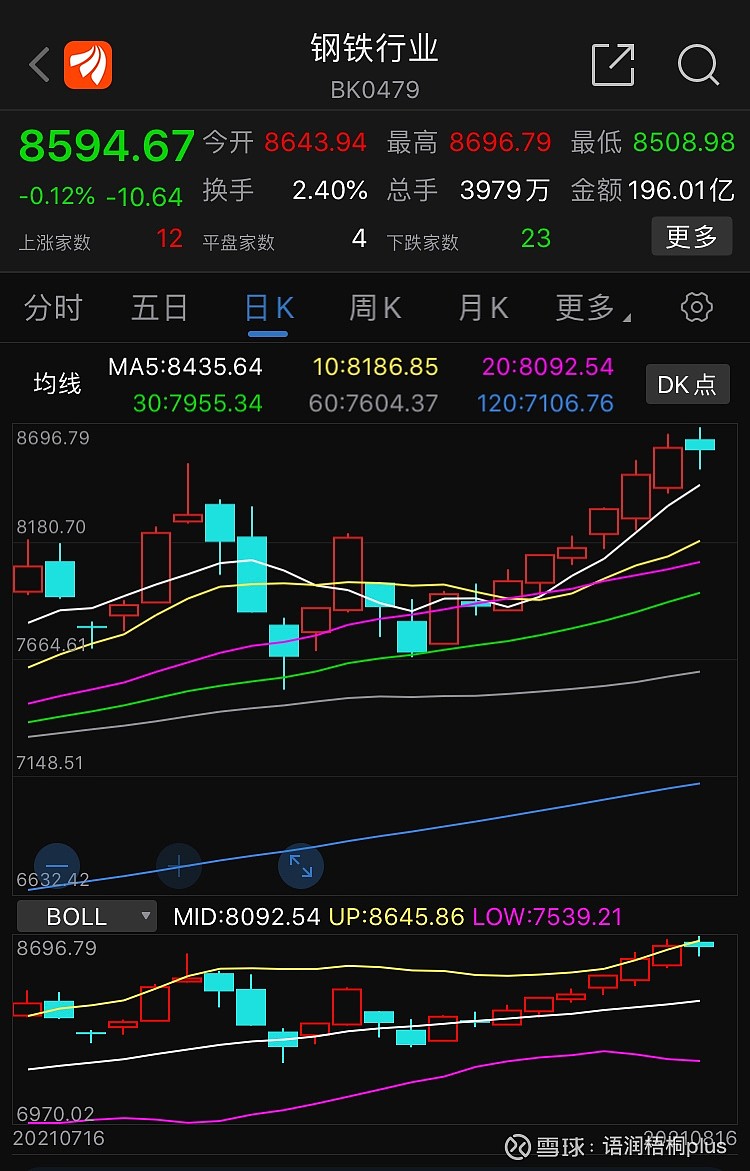Viewport: 750px width, 1171px height.
Task: Tap the share/export icon
Action: point(613,65)
